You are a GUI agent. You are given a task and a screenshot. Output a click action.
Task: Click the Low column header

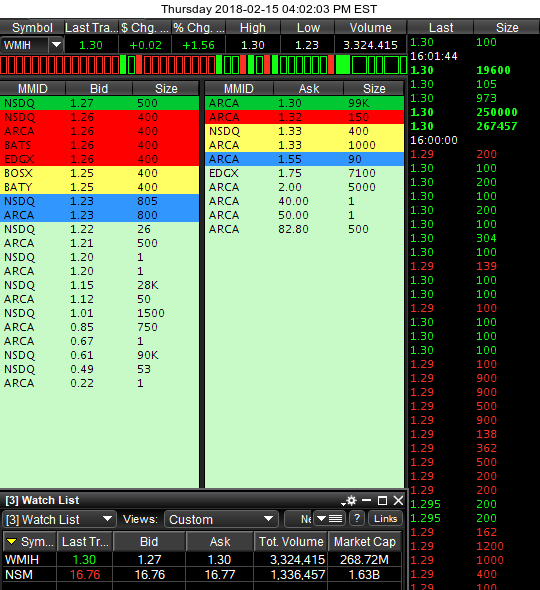pos(307,27)
